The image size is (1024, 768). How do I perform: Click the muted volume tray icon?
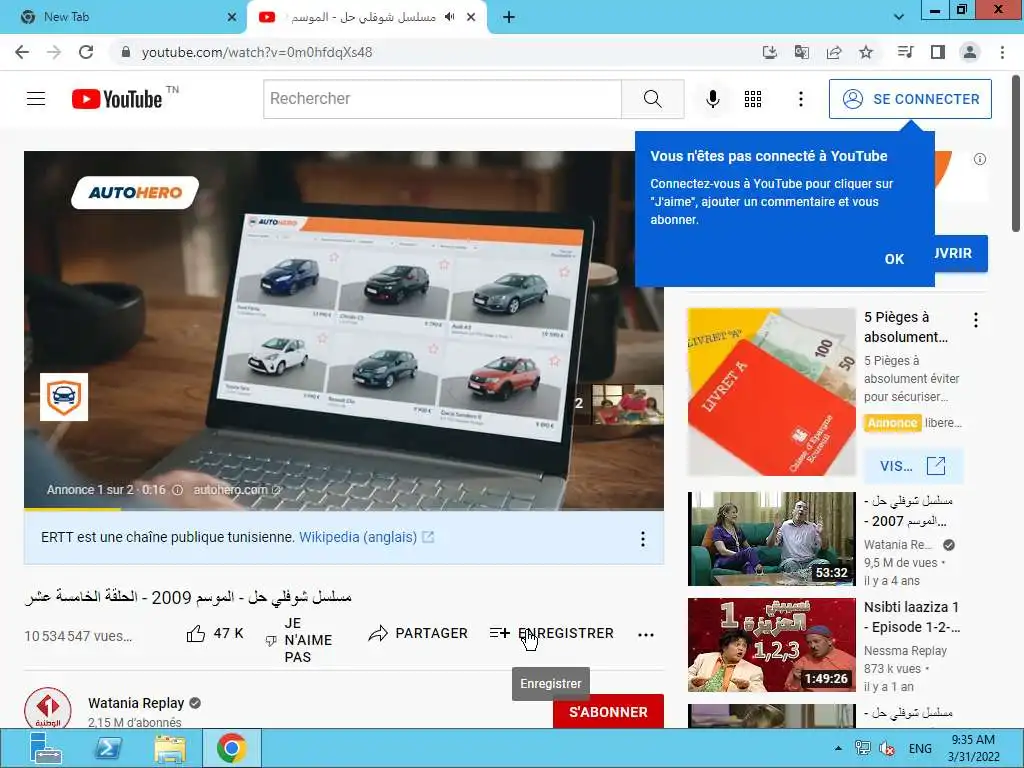886,748
